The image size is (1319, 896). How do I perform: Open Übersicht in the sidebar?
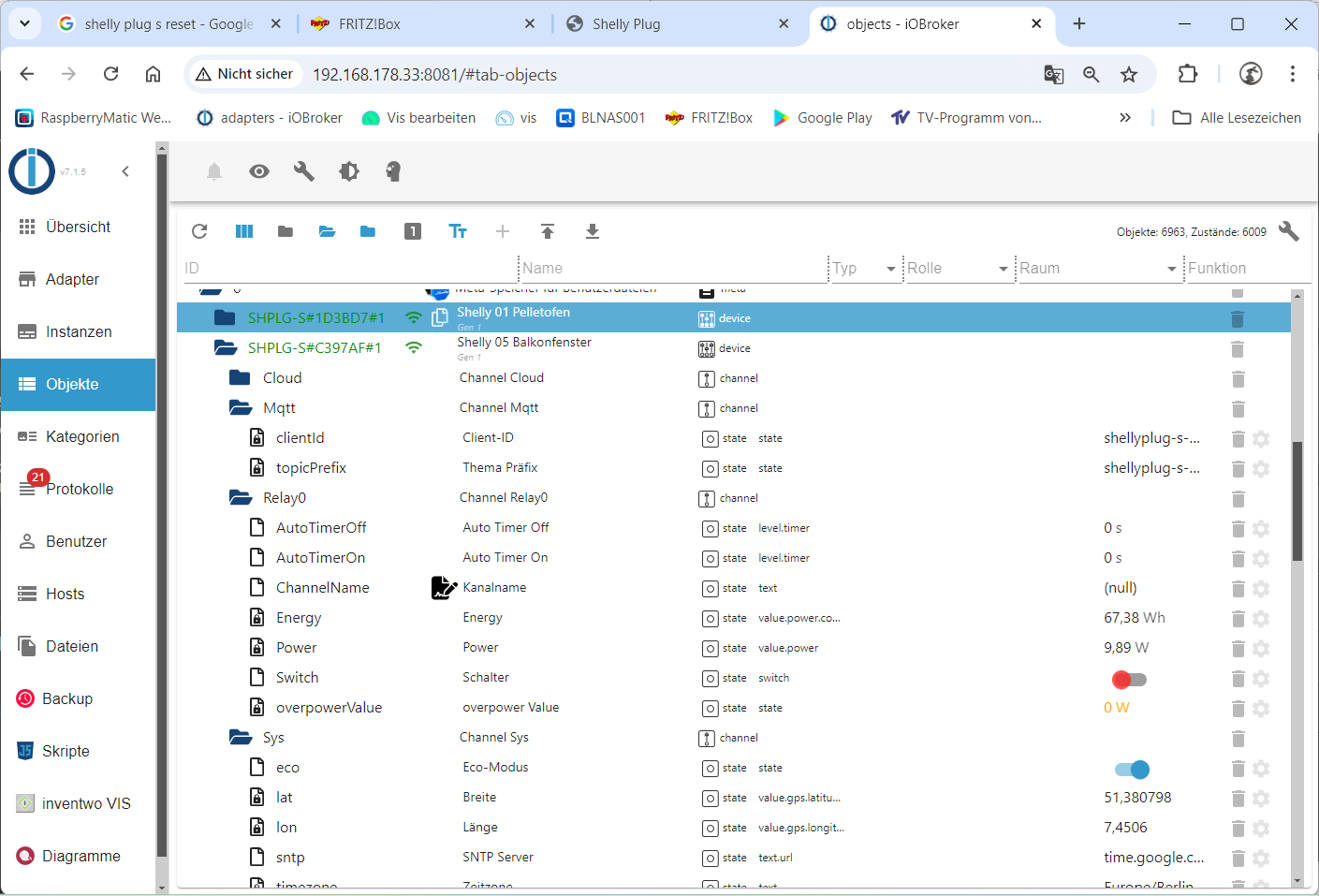pos(79,227)
